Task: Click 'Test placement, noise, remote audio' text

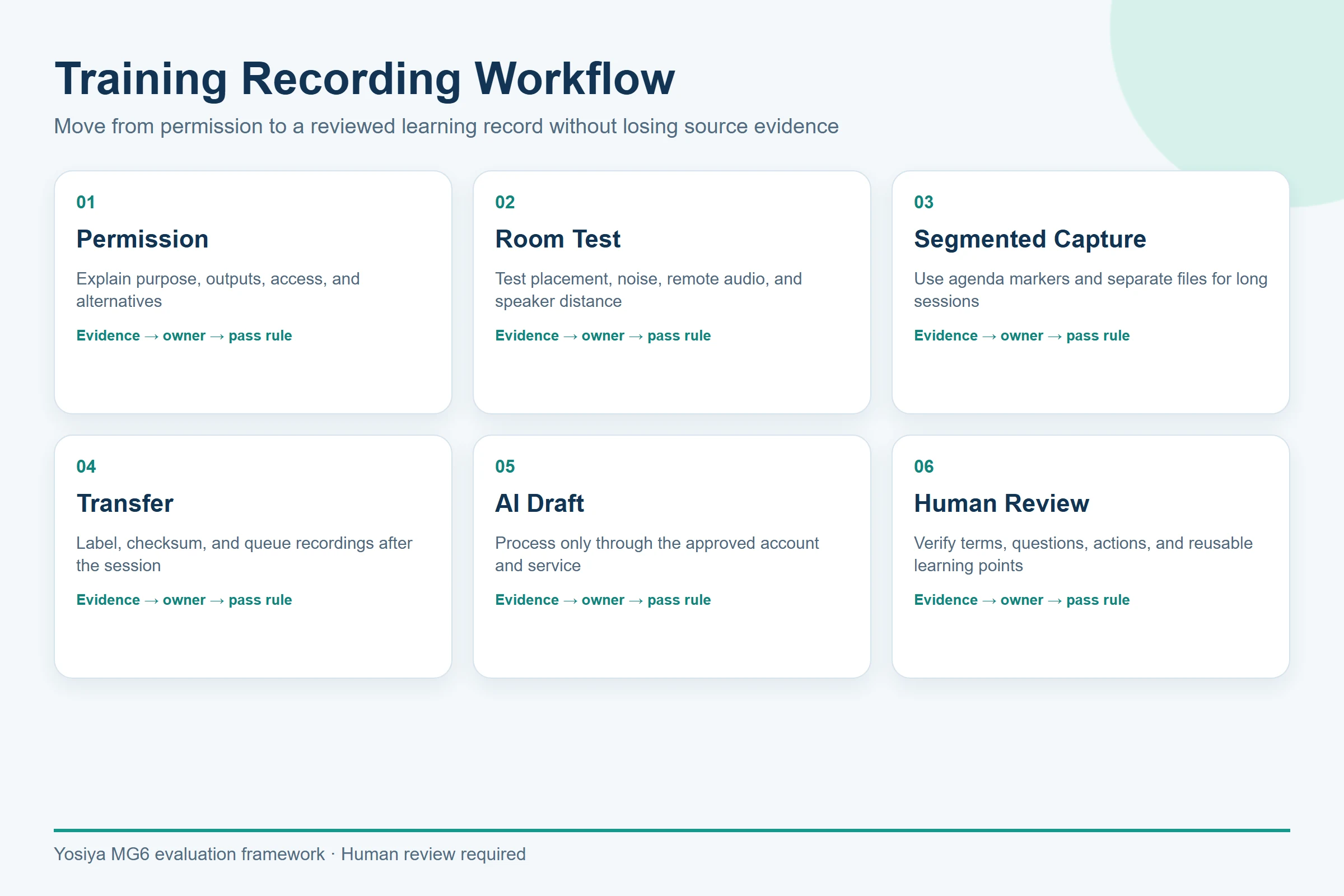Action: click(x=648, y=290)
